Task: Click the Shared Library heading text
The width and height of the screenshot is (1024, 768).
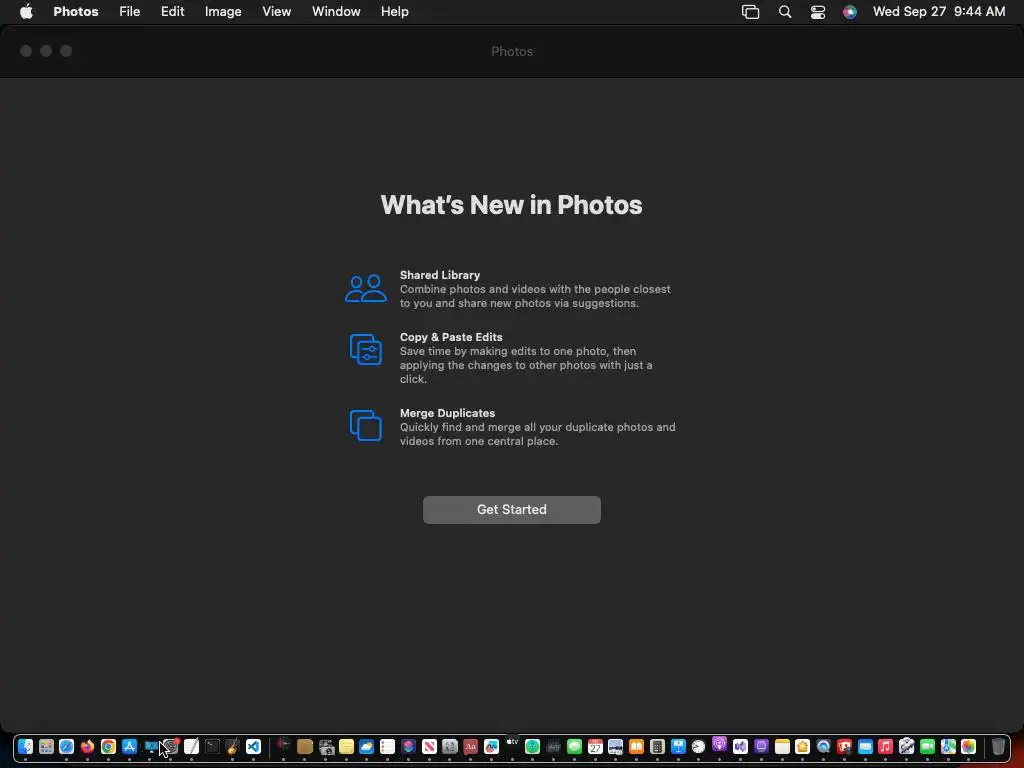Action: coord(440,275)
